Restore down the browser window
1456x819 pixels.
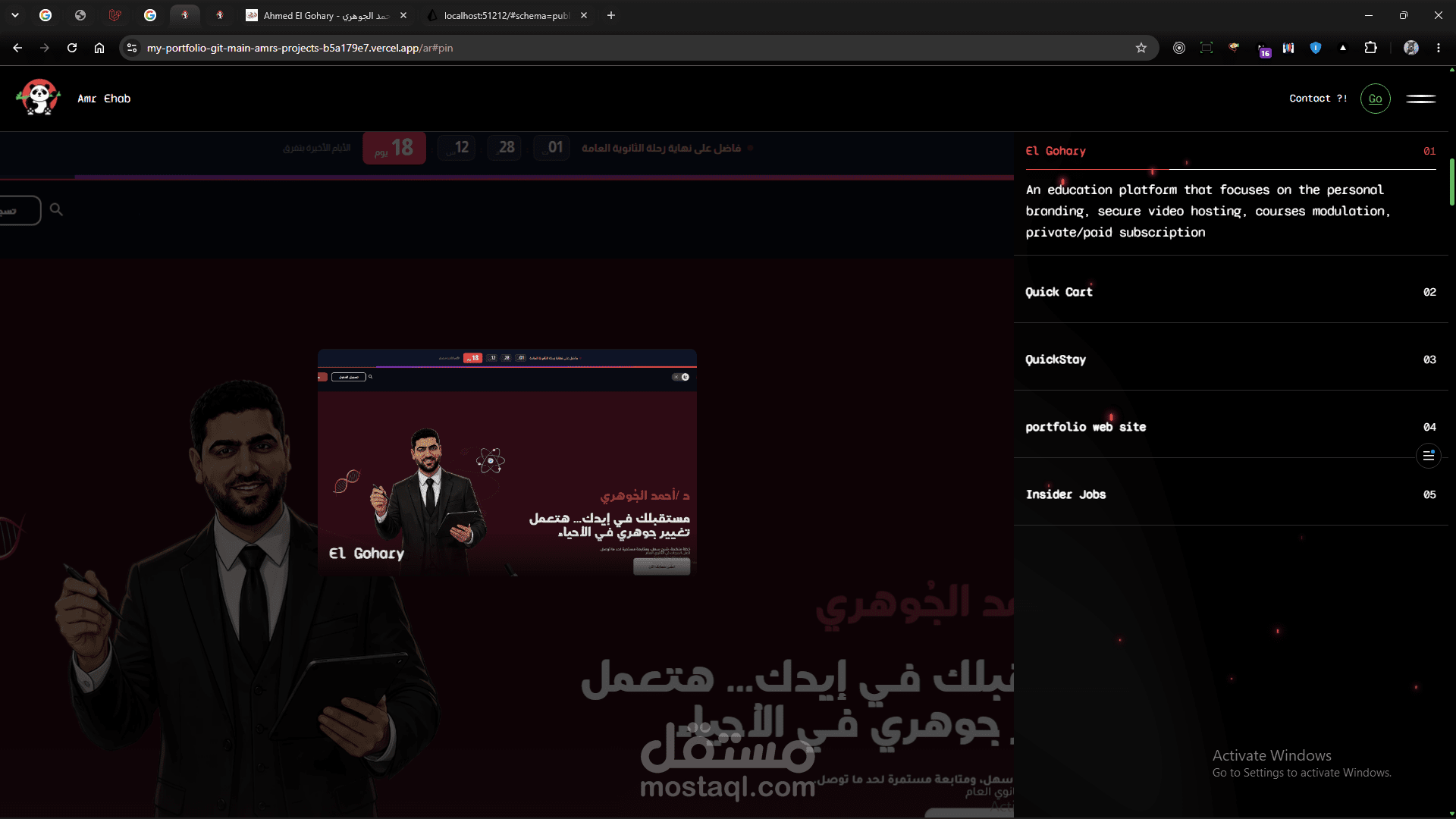[x=1404, y=15]
